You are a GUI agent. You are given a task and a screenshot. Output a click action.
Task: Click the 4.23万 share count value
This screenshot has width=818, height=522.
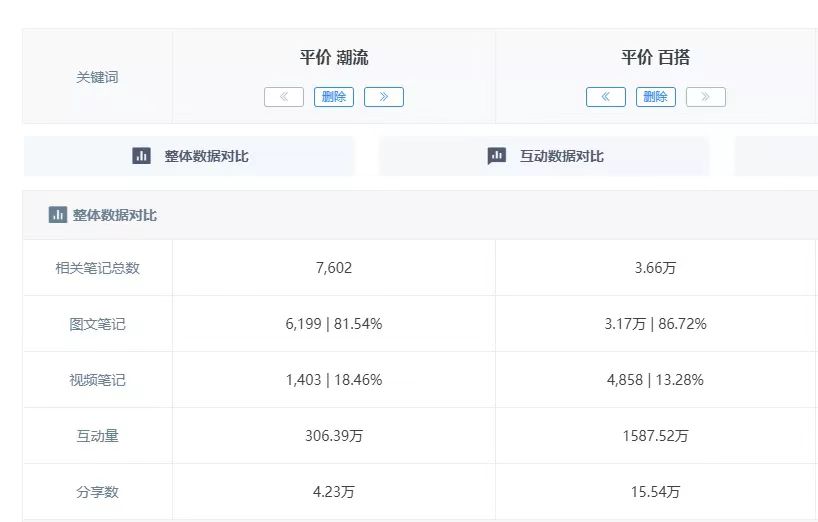click(334, 492)
